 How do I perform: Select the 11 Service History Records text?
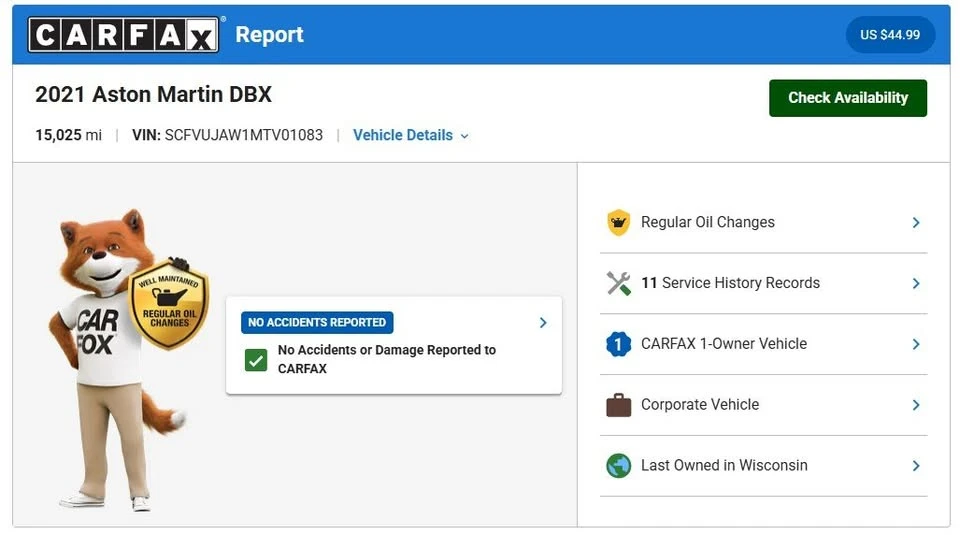point(730,283)
